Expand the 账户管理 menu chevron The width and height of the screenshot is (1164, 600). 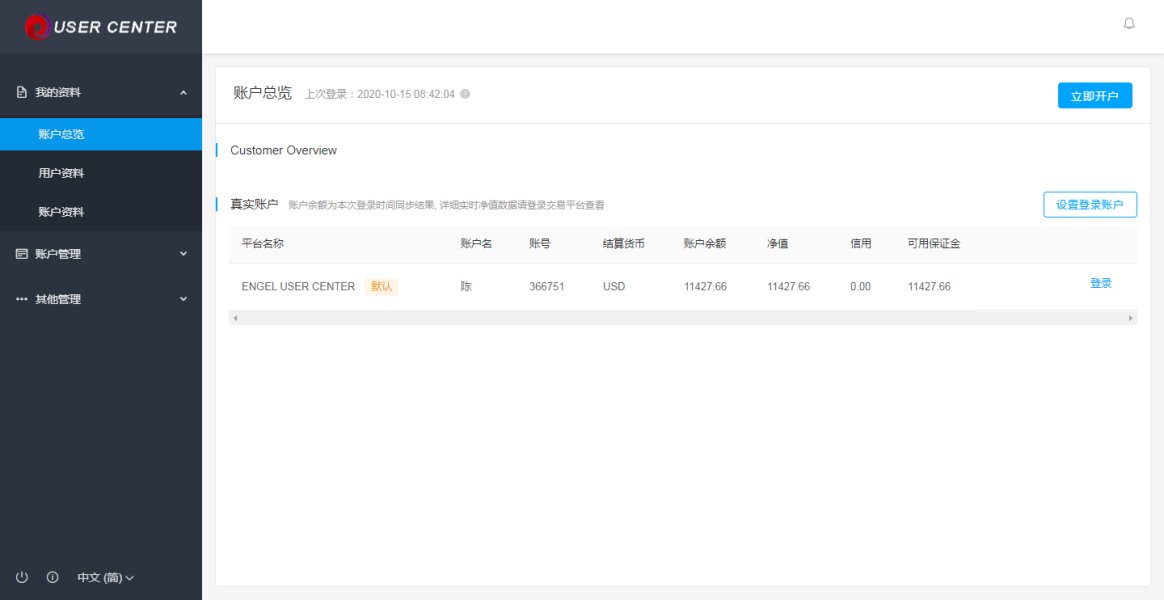tap(183, 254)
